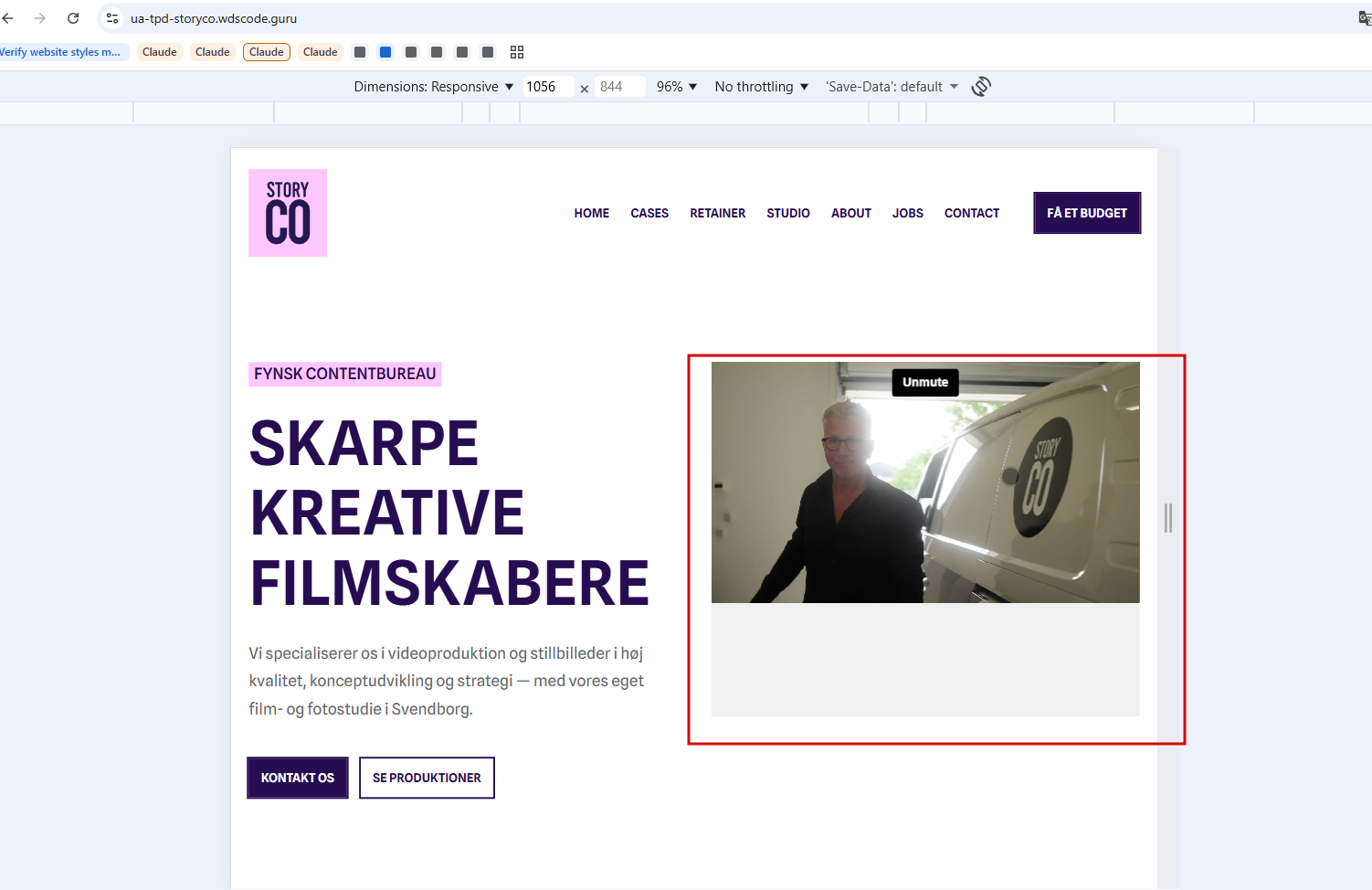Open site information icon beside the URL
Screen dimensions: 1372x890
coord(112,18)
